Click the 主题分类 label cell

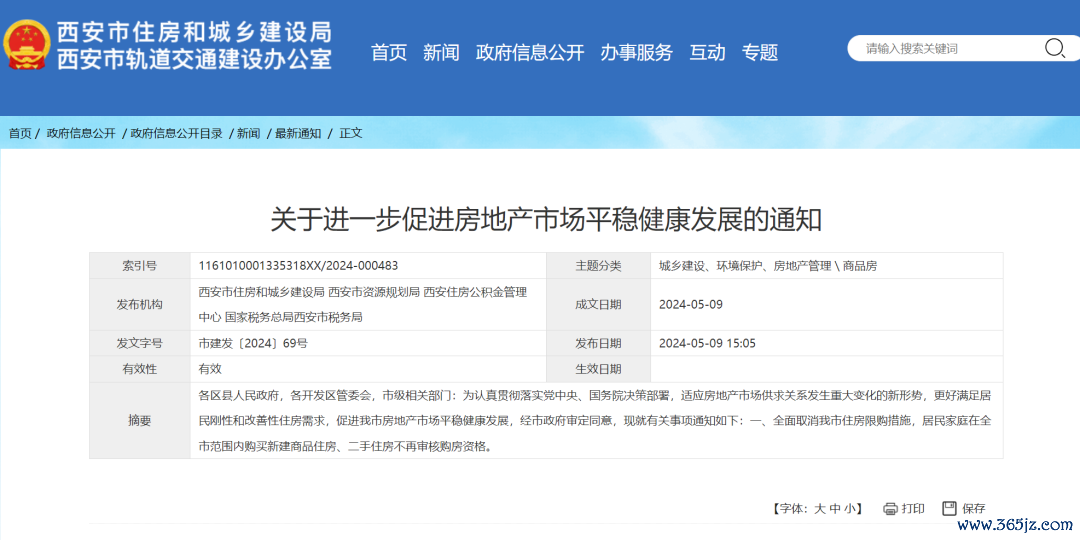tap(599, 265)
